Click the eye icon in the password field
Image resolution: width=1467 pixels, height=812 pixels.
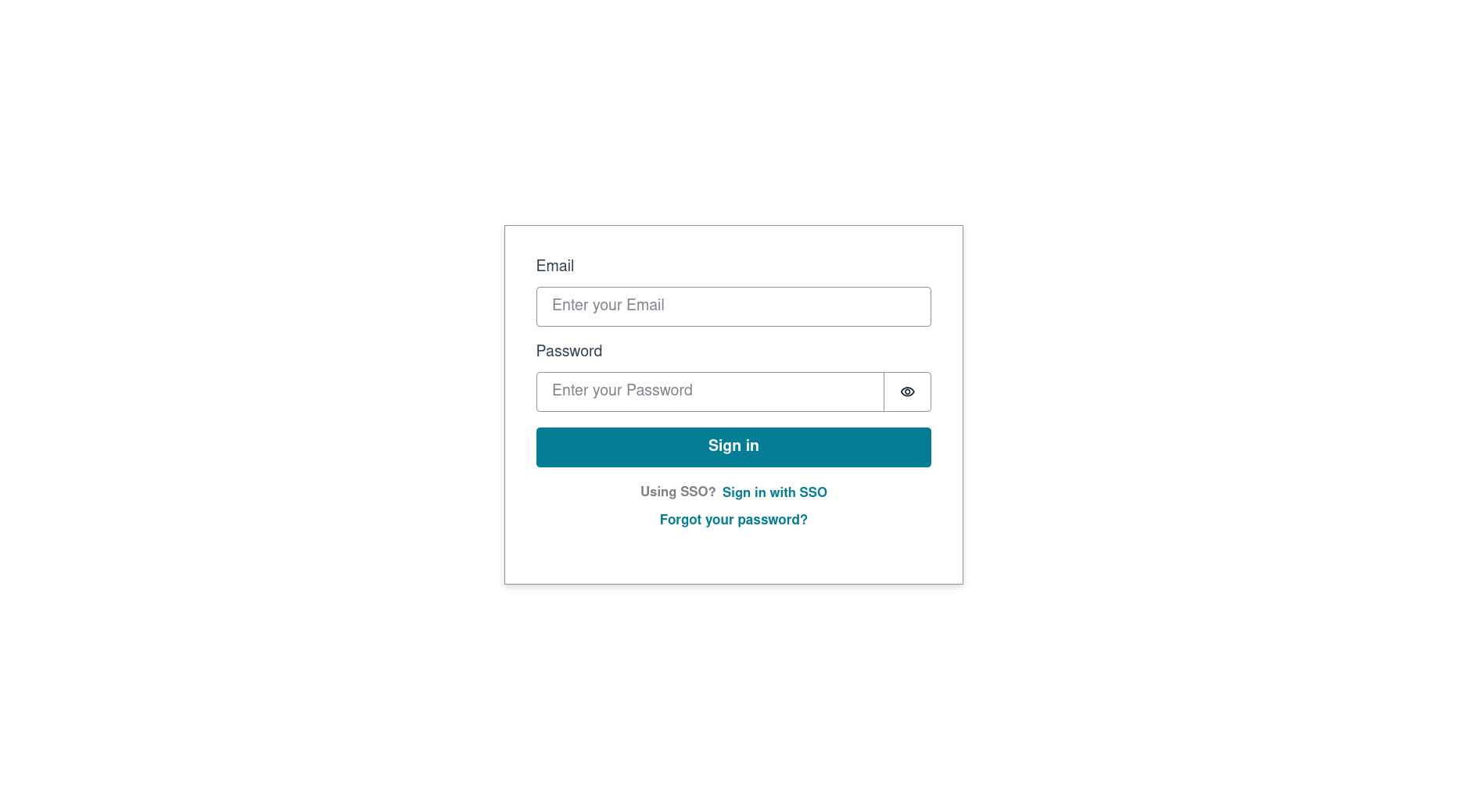(907, 392)
